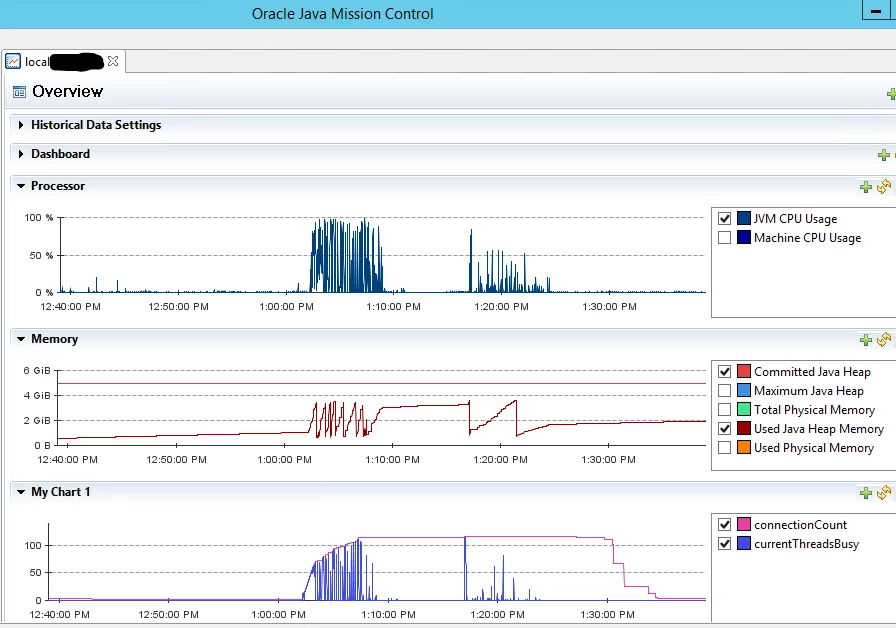Click the Processor chart refresh arrows icon

click(x=884, y=186)
